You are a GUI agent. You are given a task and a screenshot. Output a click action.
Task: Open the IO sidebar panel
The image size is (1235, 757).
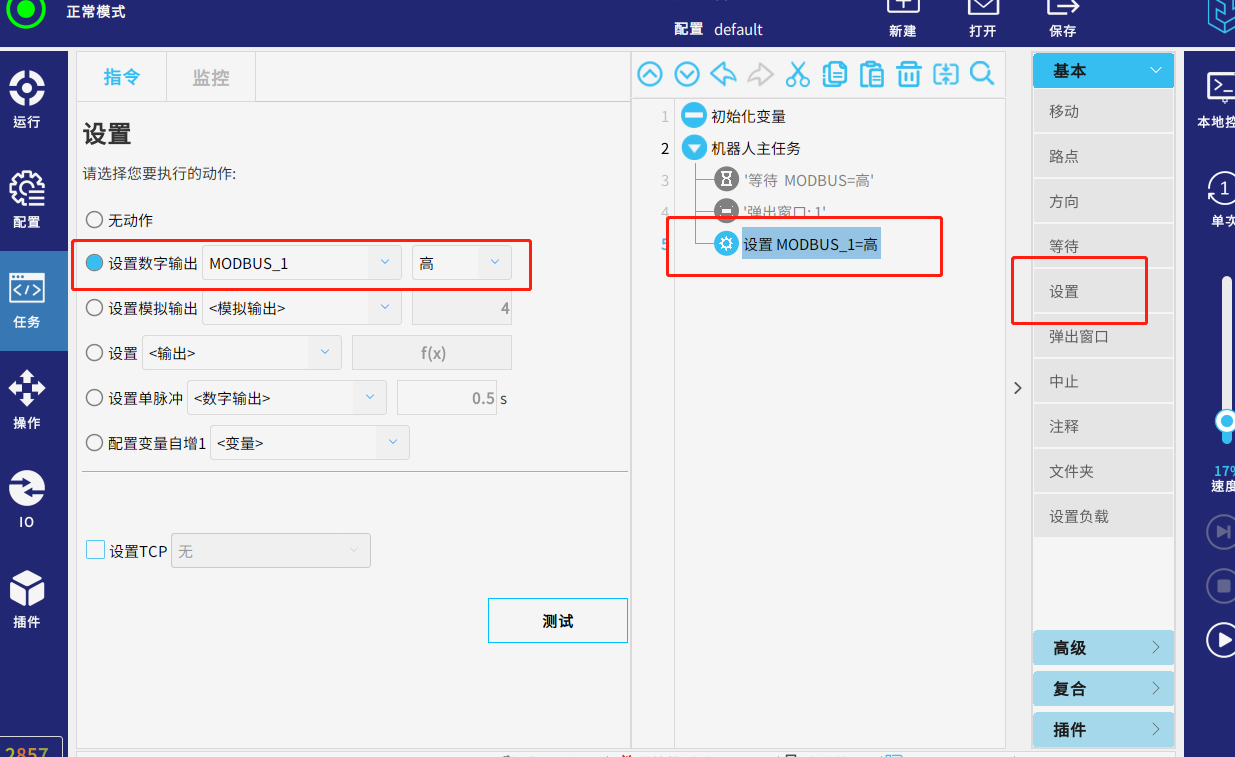click(x=27, y=499)
